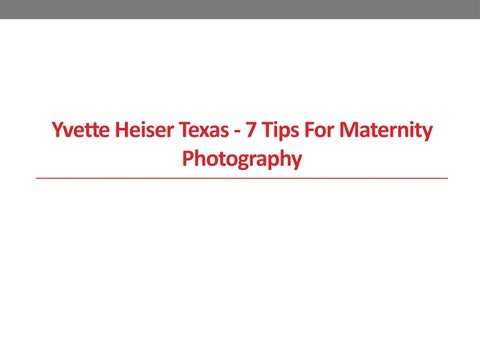Click the word "Maternity" in the title
This screenshot has height=360, width=480.
tap(386, 131)
